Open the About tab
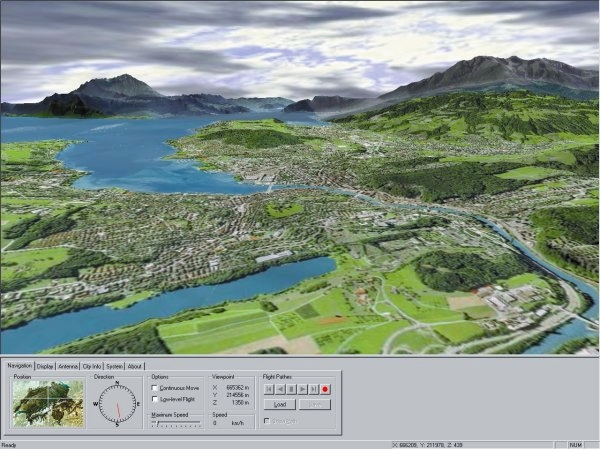The image size is (600, 449). tap(135, 366)
